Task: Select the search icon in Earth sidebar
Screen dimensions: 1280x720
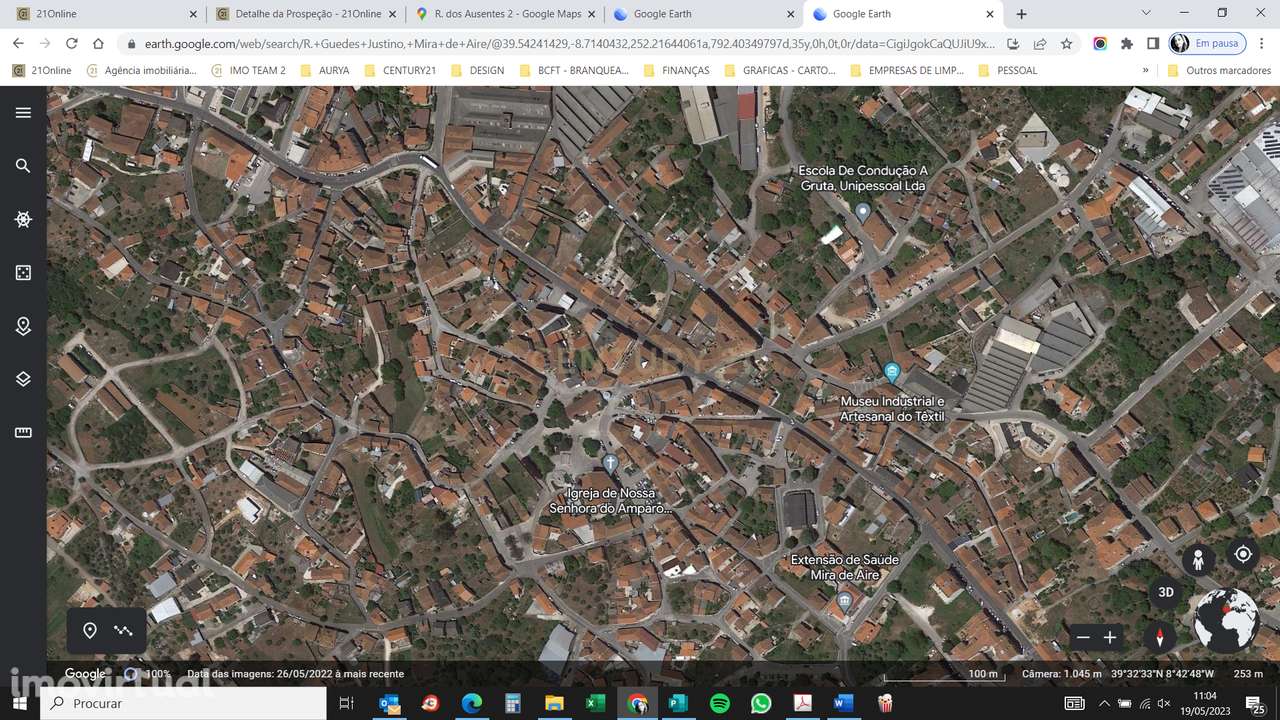Action: click(x=23, y=166)
